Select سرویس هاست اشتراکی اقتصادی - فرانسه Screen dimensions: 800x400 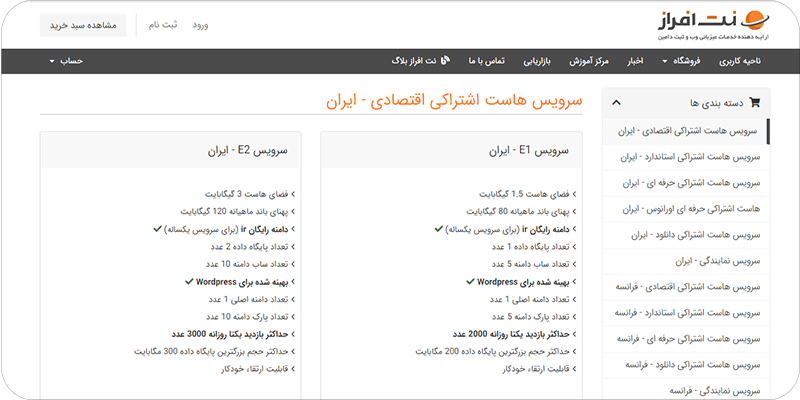click(x=687, y=287)
